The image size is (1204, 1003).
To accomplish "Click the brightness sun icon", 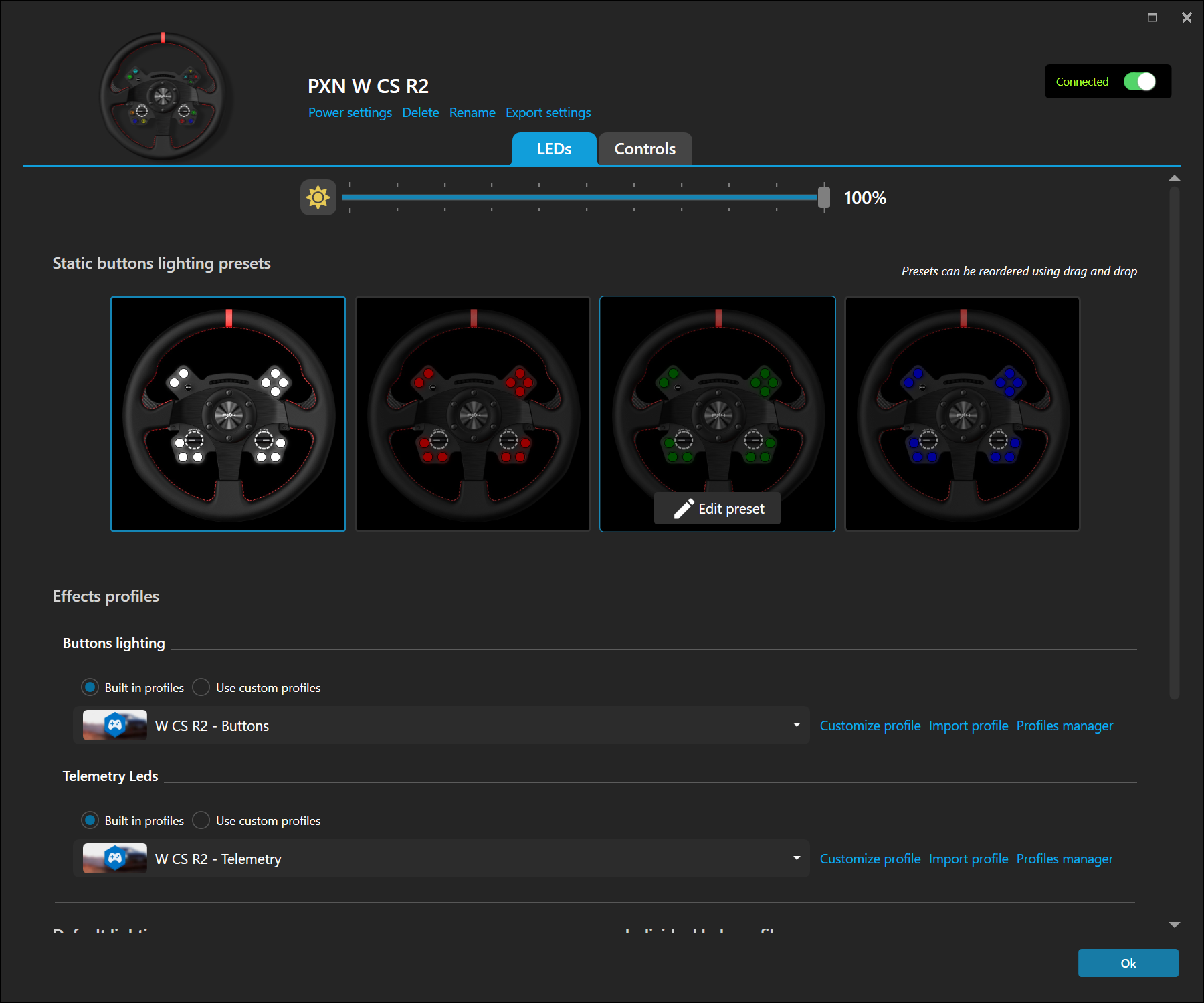I will coord(318,197).
